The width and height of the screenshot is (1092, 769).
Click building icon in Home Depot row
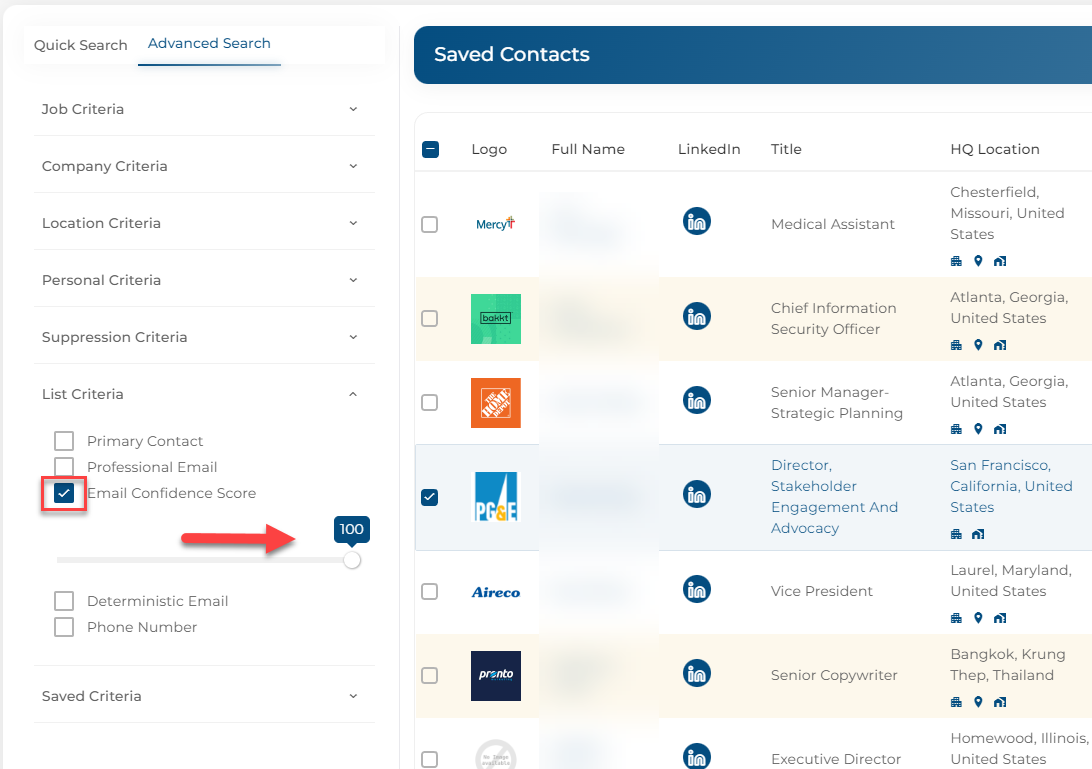(956, 429)
